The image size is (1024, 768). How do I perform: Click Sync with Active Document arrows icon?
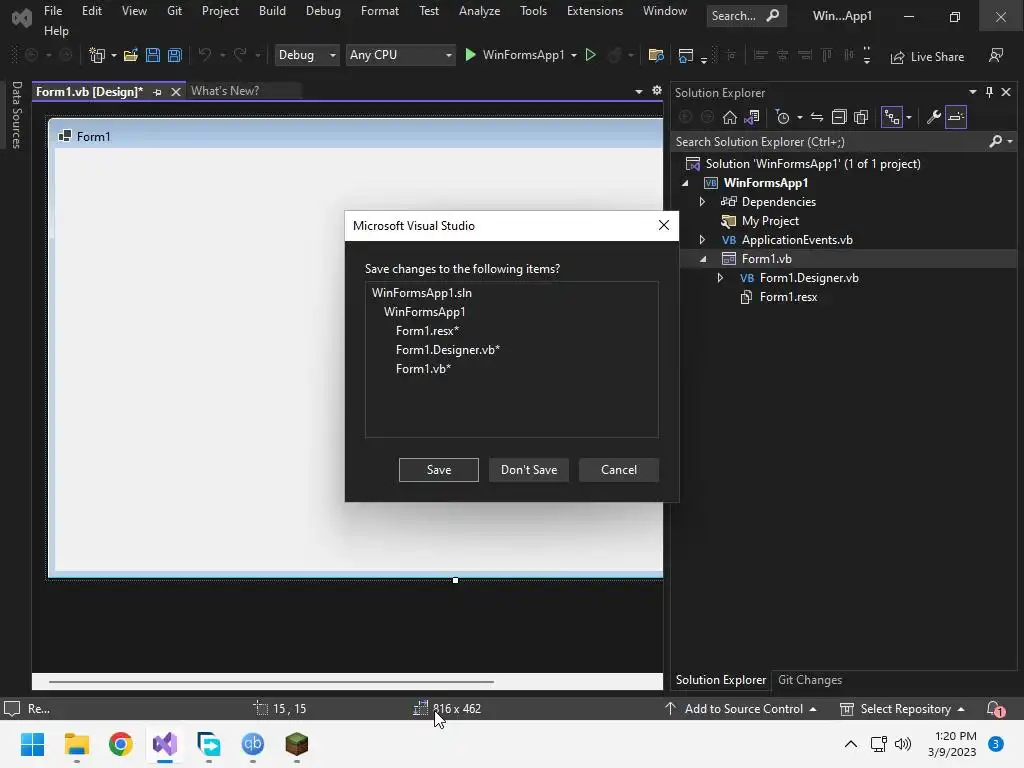(817, 117)
